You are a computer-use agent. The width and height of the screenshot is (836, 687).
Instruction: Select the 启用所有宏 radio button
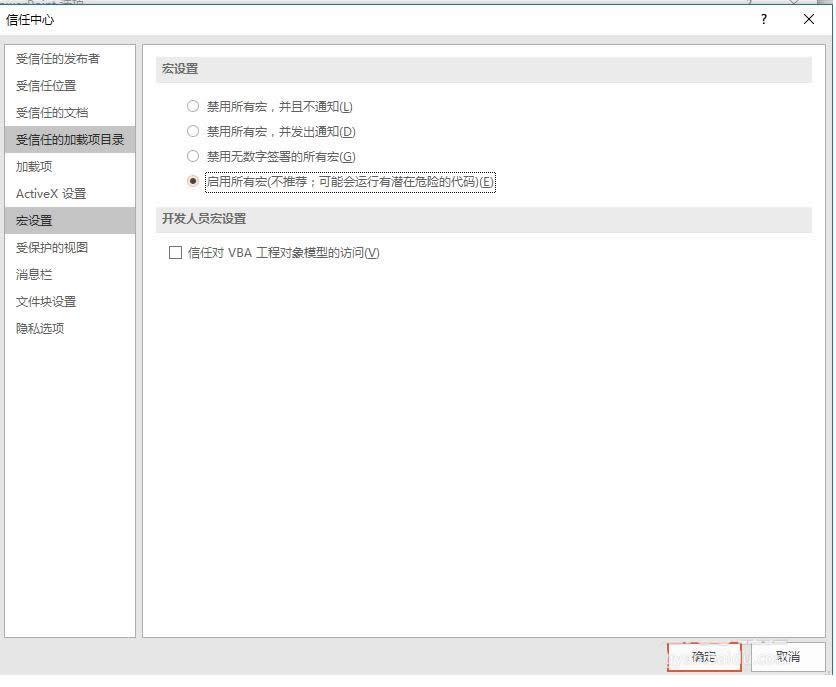pos(193,181)
